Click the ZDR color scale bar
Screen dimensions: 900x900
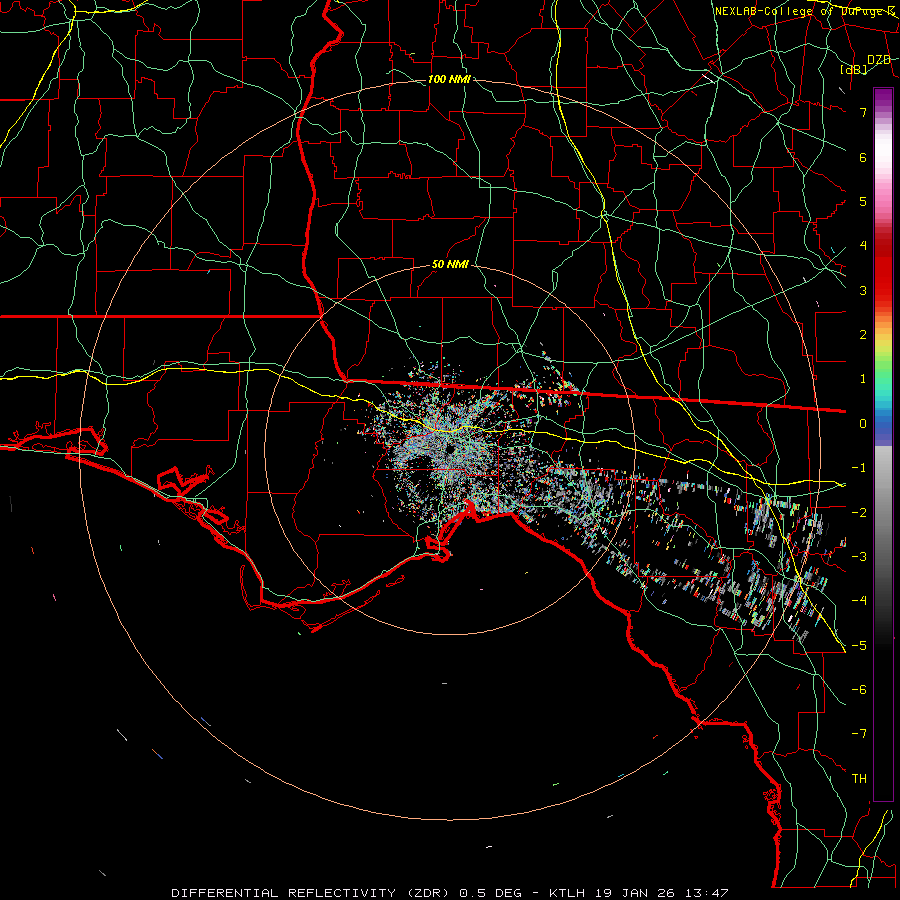pyautogui.click(x=883, y=444)
